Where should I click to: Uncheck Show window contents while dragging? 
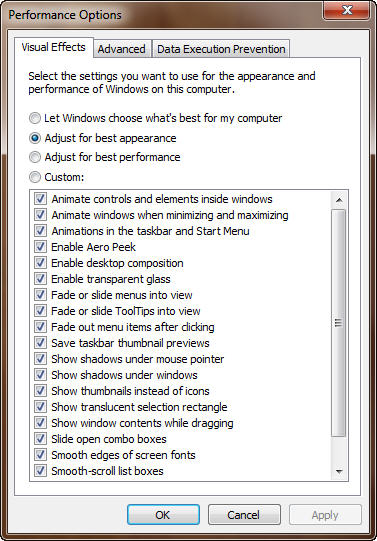40,423
